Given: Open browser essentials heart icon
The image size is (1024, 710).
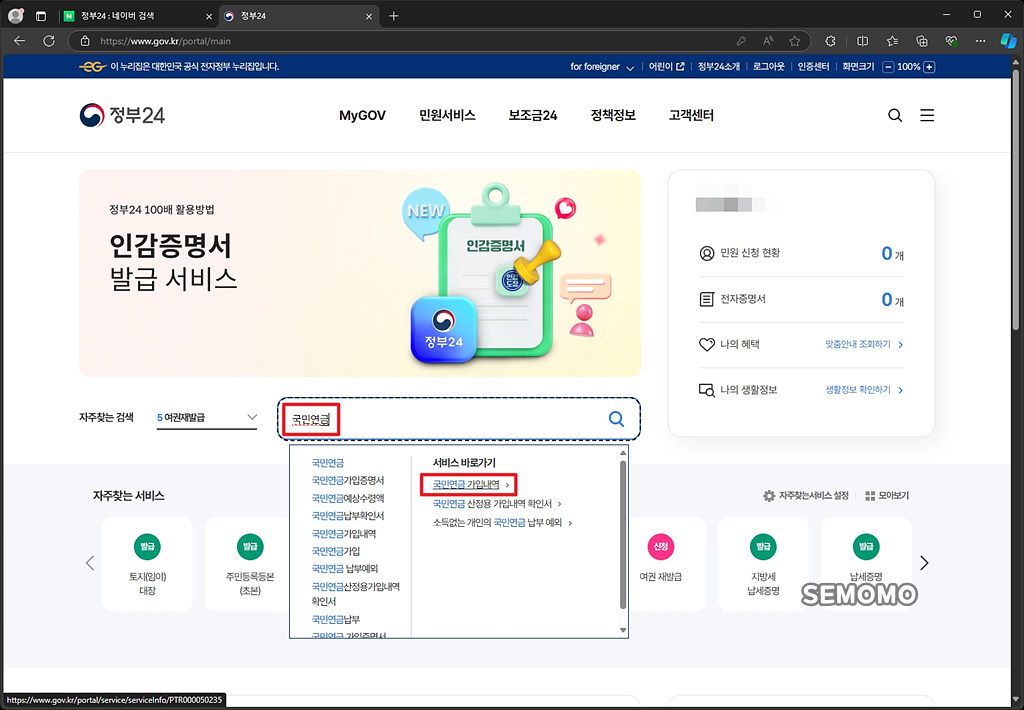Looking at the screenshot, I should point(952,40).
